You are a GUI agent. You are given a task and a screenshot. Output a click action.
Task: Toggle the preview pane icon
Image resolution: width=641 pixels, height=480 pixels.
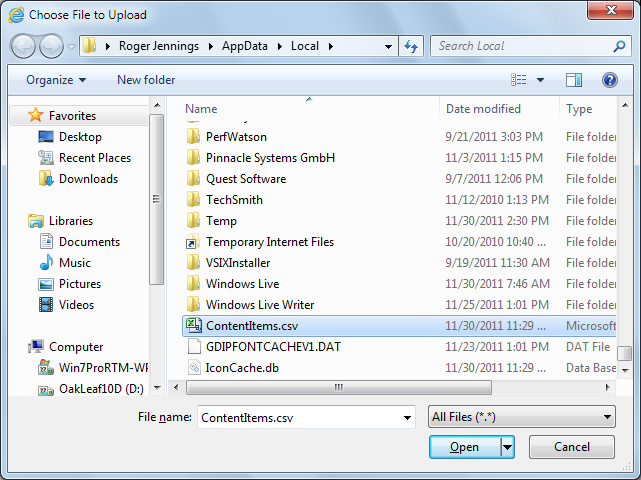pyautogui.click(x=574, y=80)
